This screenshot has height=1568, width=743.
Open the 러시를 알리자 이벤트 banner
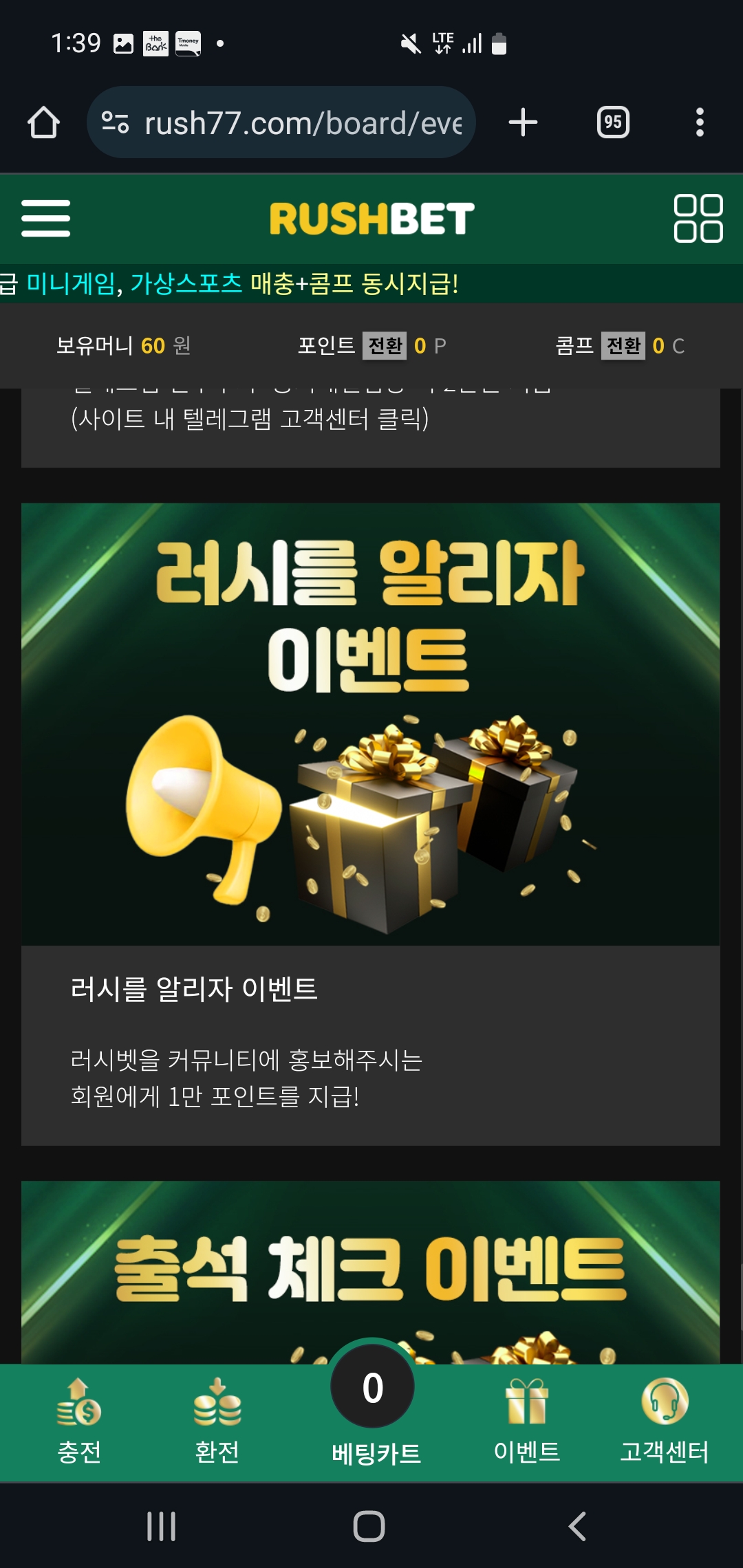(371, 723)
